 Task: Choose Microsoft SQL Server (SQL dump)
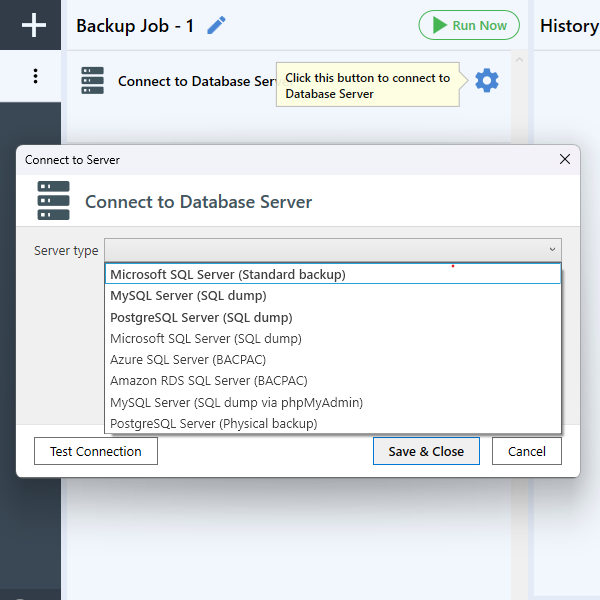pos(333,338)
